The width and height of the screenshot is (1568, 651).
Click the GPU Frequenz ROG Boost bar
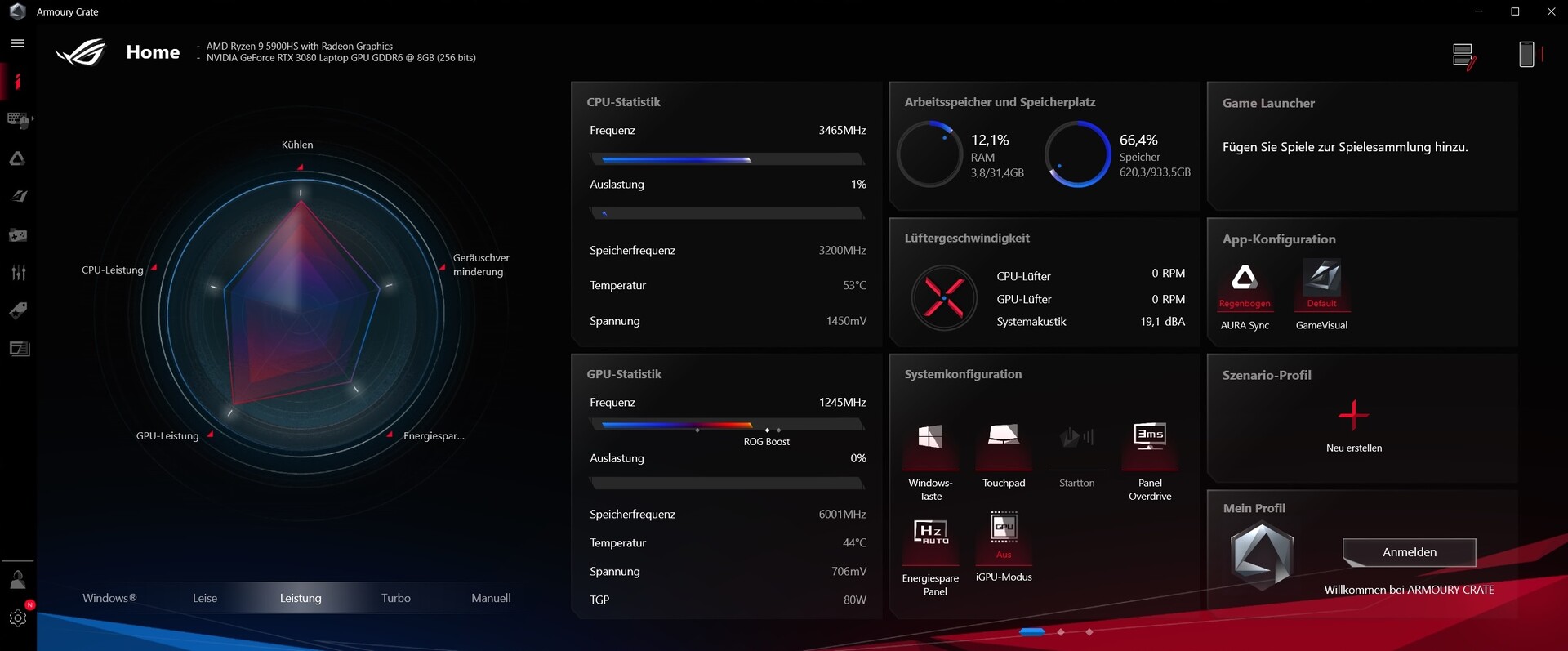tap(726, 425)
